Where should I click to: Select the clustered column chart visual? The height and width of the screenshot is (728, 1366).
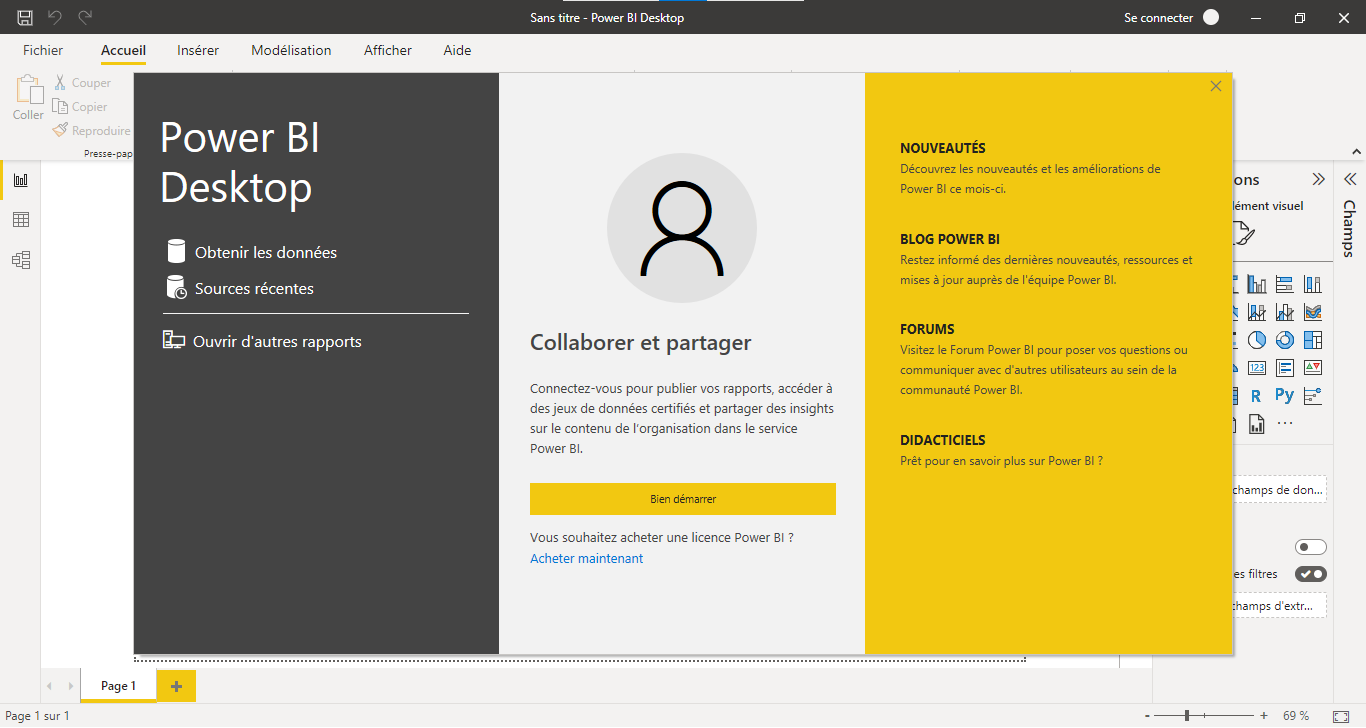pos(1257,285)
